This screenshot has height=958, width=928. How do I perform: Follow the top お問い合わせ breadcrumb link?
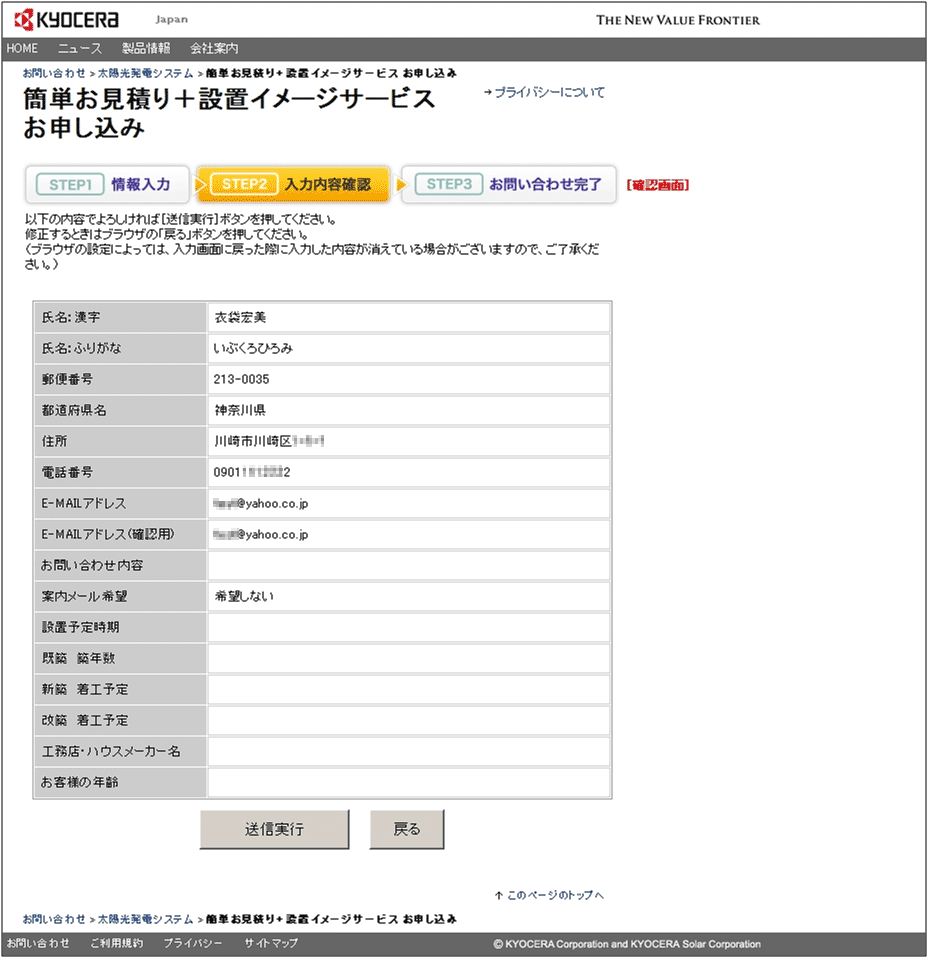[x=54, y=73]
